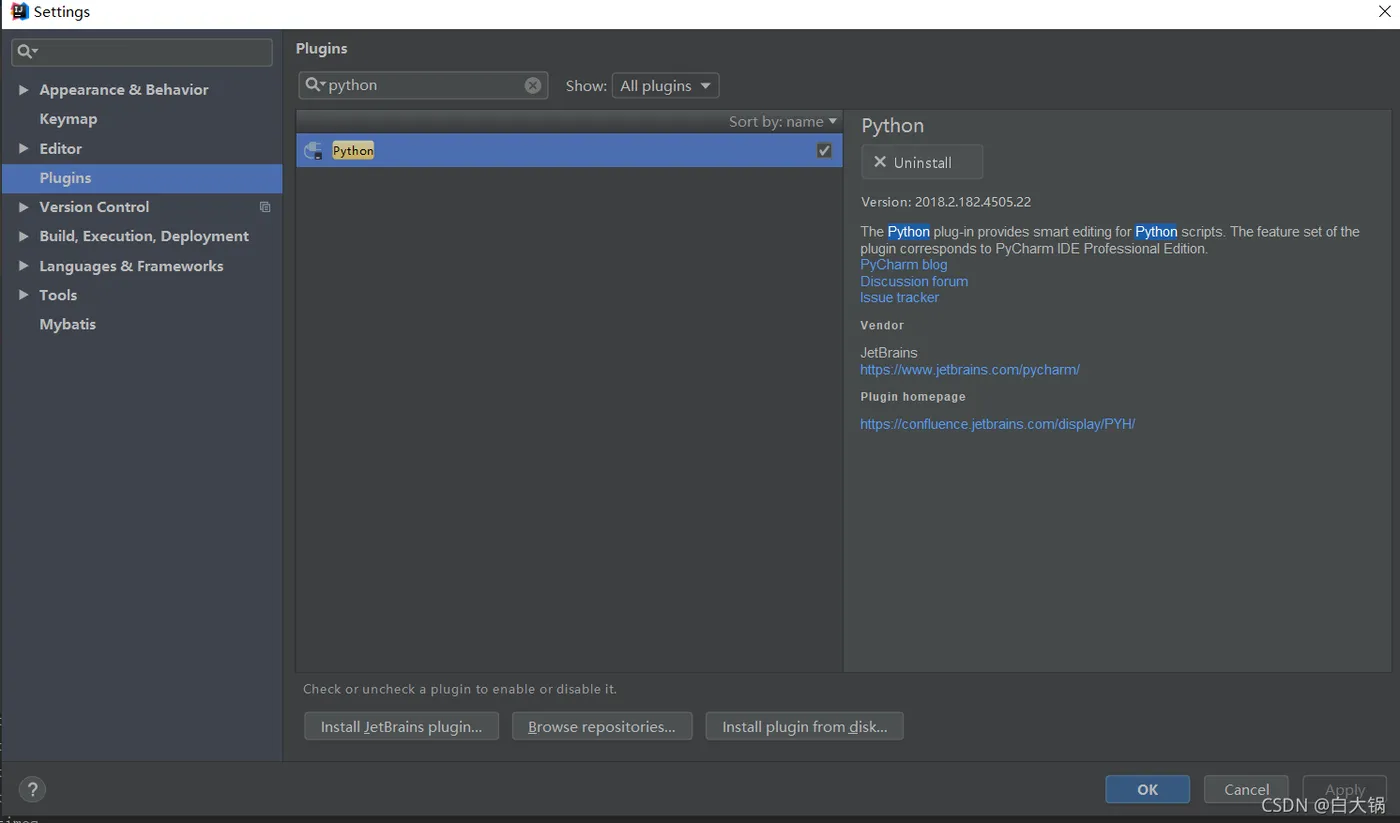
Task: Select Plugins in the settings tree
Action: pos(142,178)
